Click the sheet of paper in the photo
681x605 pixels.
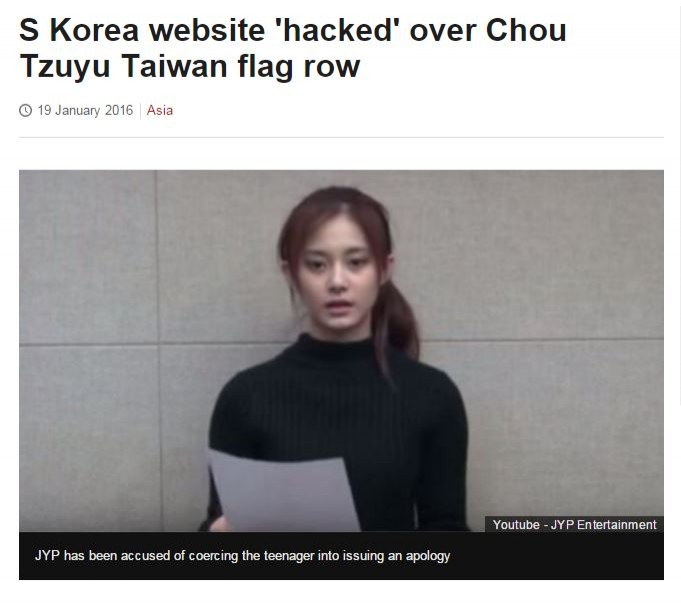pyautogui.click(x=282, y=490)
